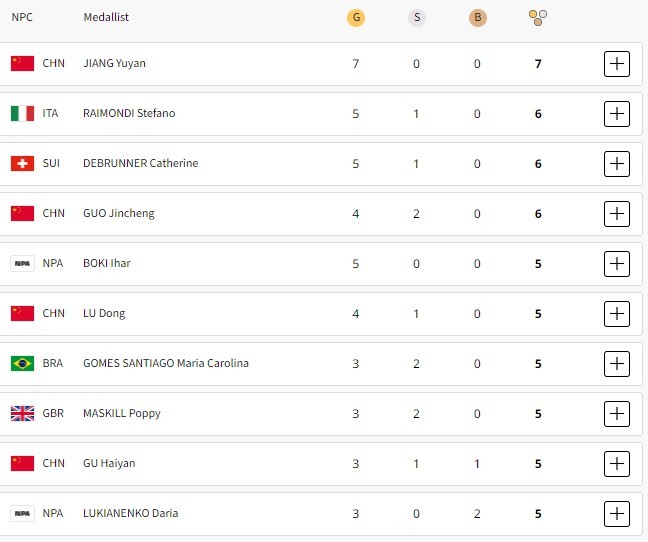Expand JIANG Yuyan's medal details
648x542 pixels.
pyautogui.click(x=617, y=64)
